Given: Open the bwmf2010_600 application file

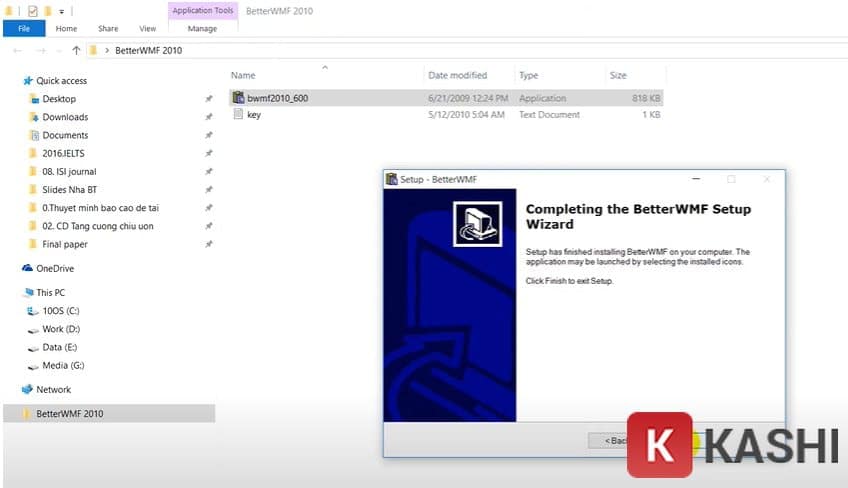Looking at the screenshot, I should [x=270, y=98].
